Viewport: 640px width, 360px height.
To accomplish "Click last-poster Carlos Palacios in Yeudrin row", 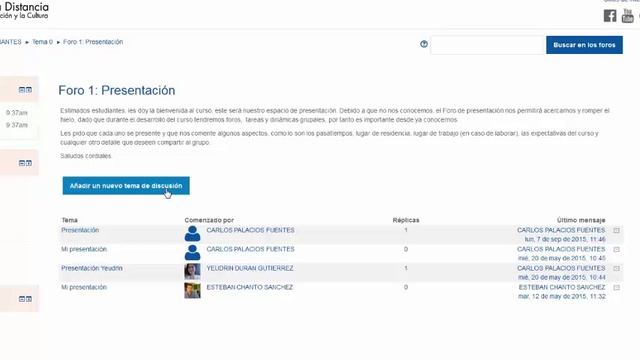I will coord(561,269).
